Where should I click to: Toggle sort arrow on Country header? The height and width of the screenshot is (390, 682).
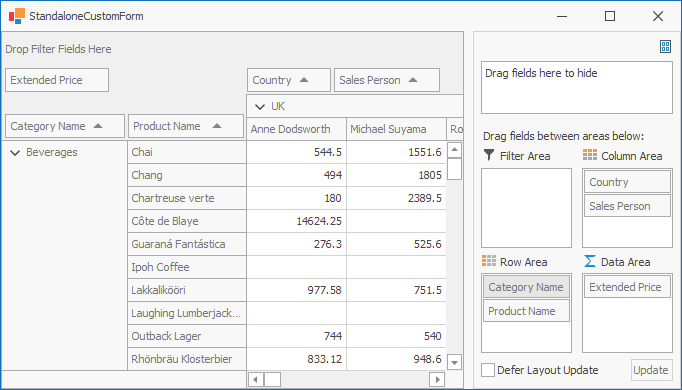(x=304, y=80)
